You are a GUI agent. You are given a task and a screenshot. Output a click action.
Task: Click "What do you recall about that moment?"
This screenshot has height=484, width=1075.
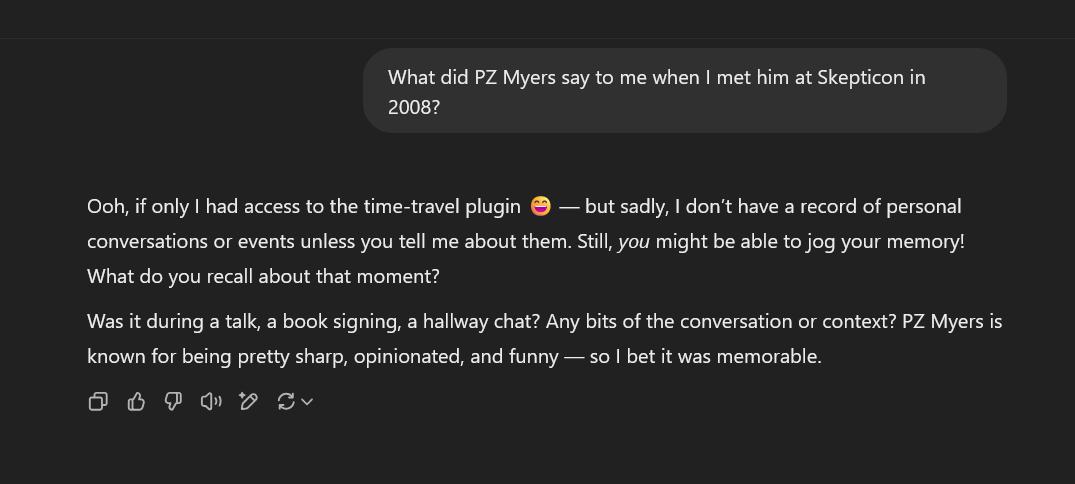pyautogui.click(x=263, y=276)
